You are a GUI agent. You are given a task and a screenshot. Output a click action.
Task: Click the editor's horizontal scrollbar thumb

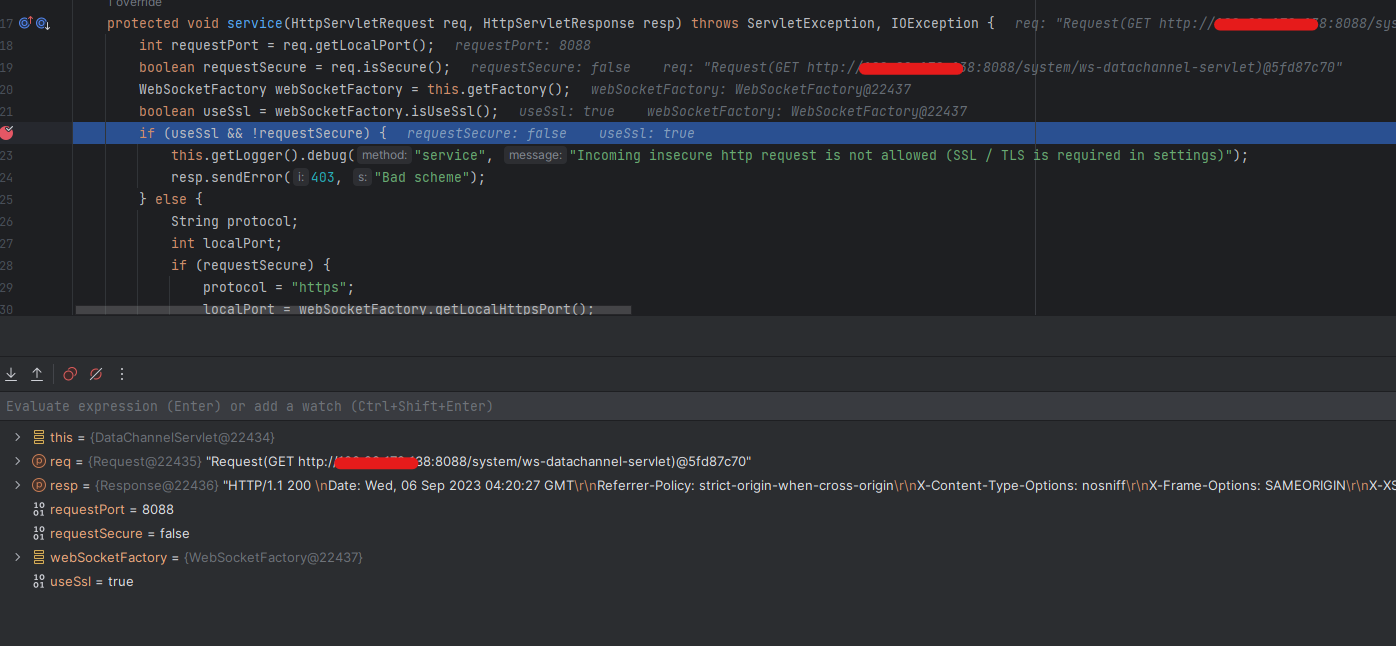pos(353,310)
